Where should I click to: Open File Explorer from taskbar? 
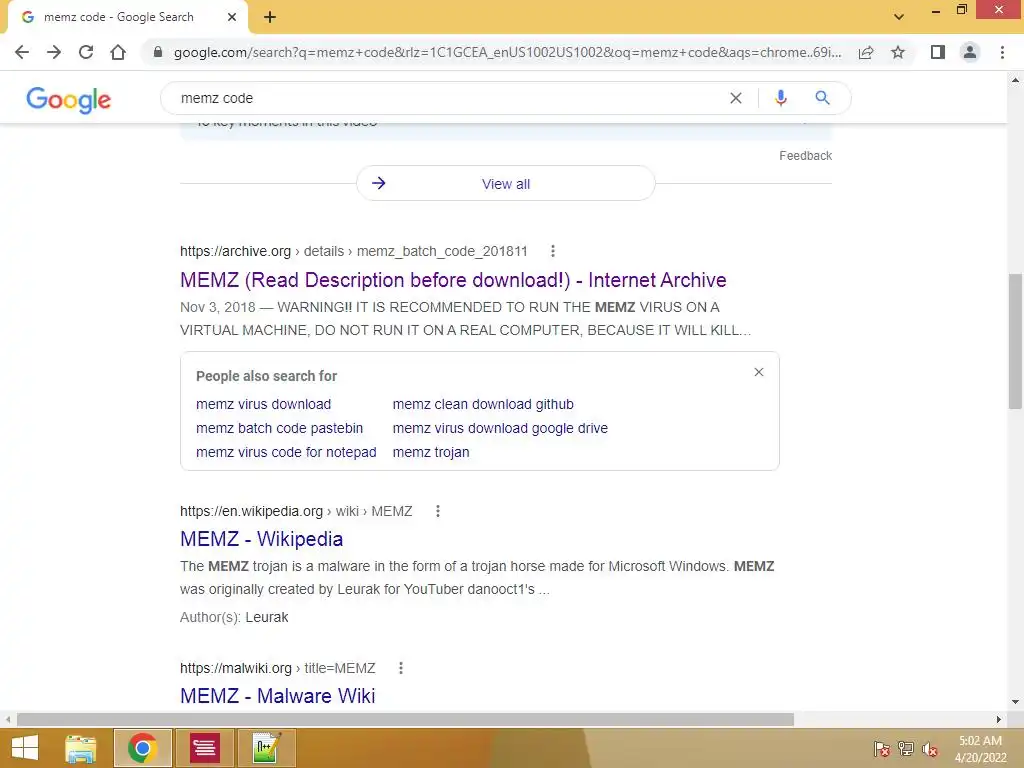click(x=80, y=748)
